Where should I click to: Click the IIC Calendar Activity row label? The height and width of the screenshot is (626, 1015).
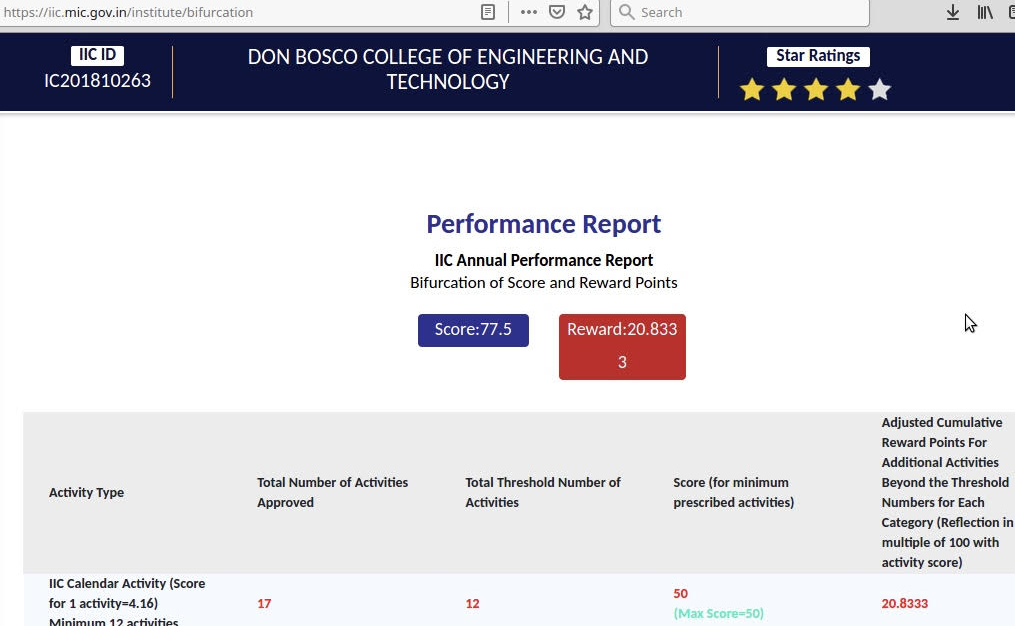127,603
